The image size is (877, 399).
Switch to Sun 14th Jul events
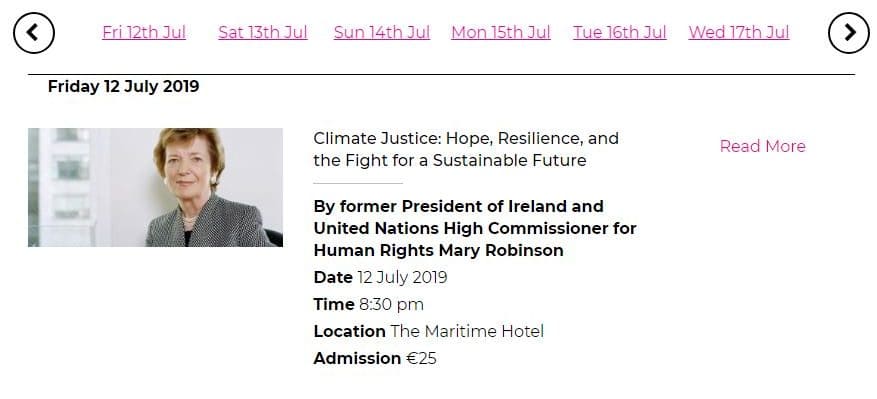[x=382, y=32]
